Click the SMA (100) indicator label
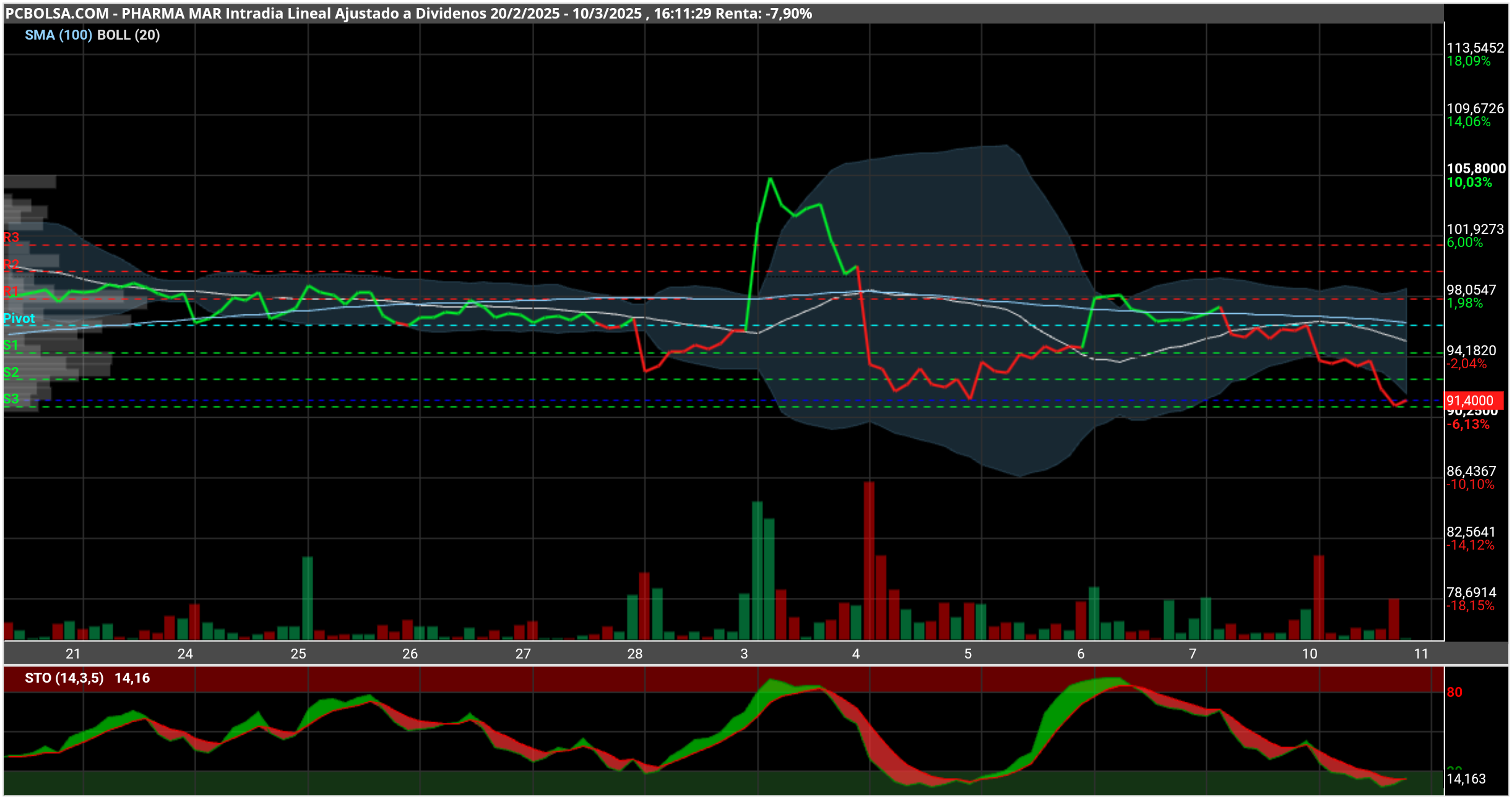This screenshot has width=1512, height=799. click(x=58, y=35)
